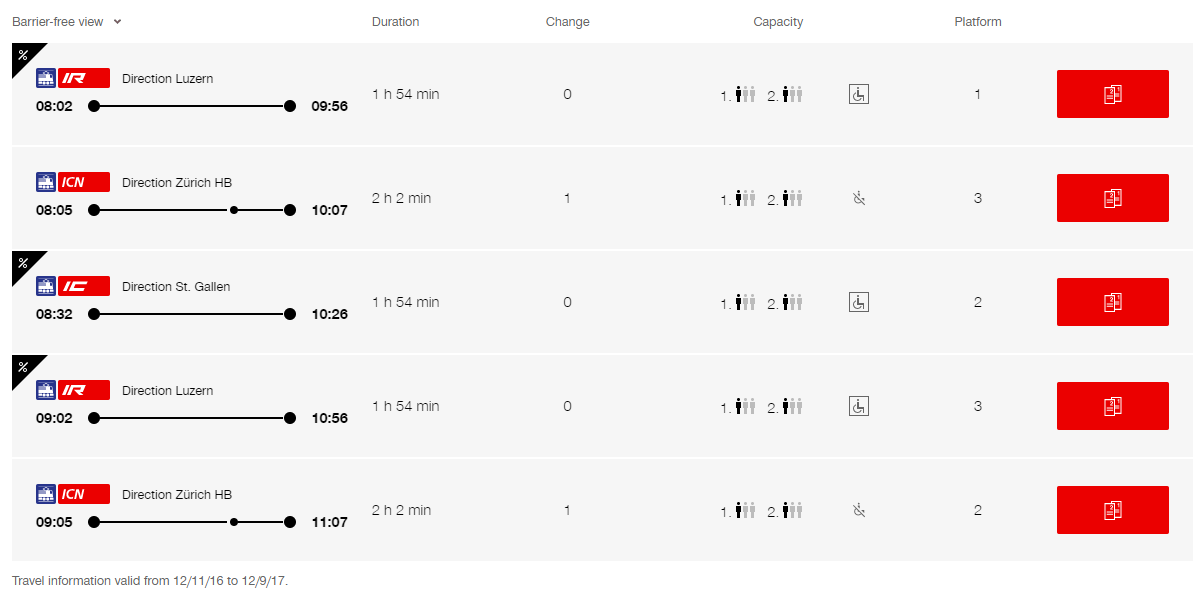
Task: Click wheelchair accessible icon on 08:02 connection
Action: 859,95
